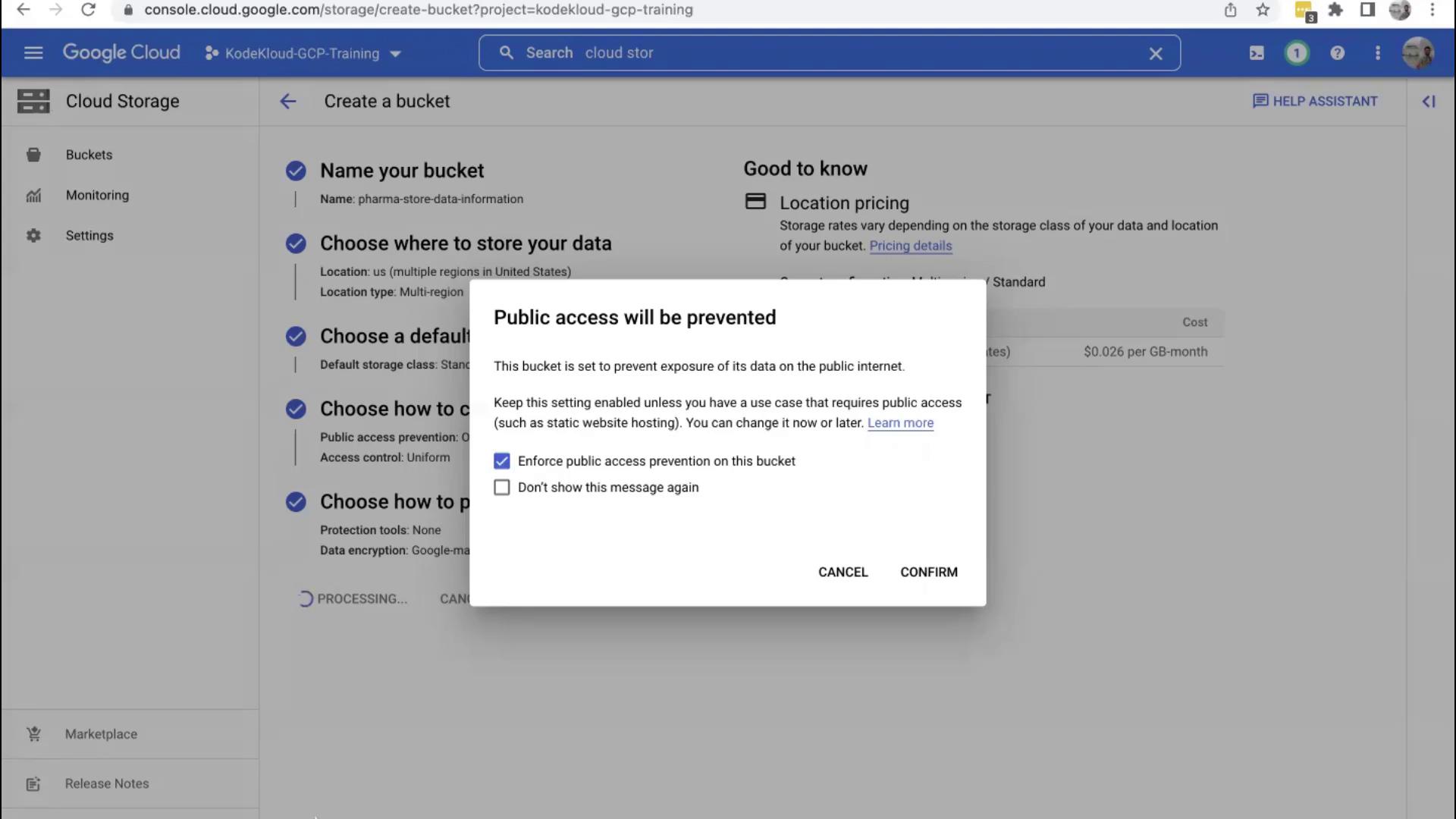Open console settings three-dot menu
This screenshot has width=1456, height=819.
pos(1378,53)
